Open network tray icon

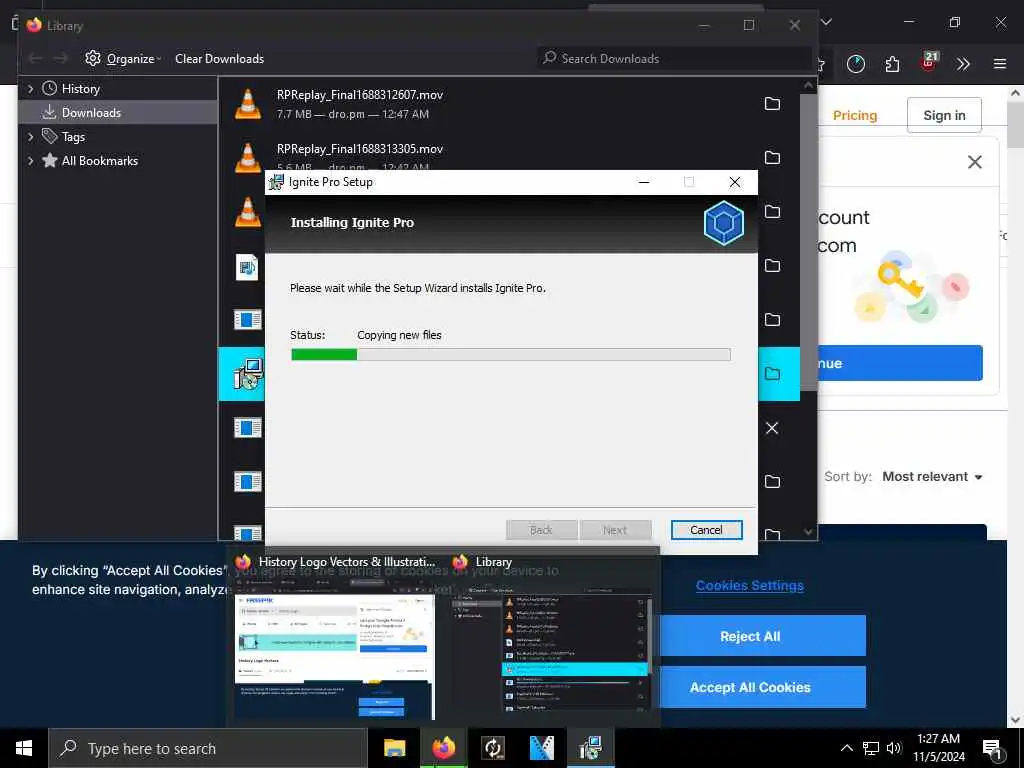(x=871, y=748)
